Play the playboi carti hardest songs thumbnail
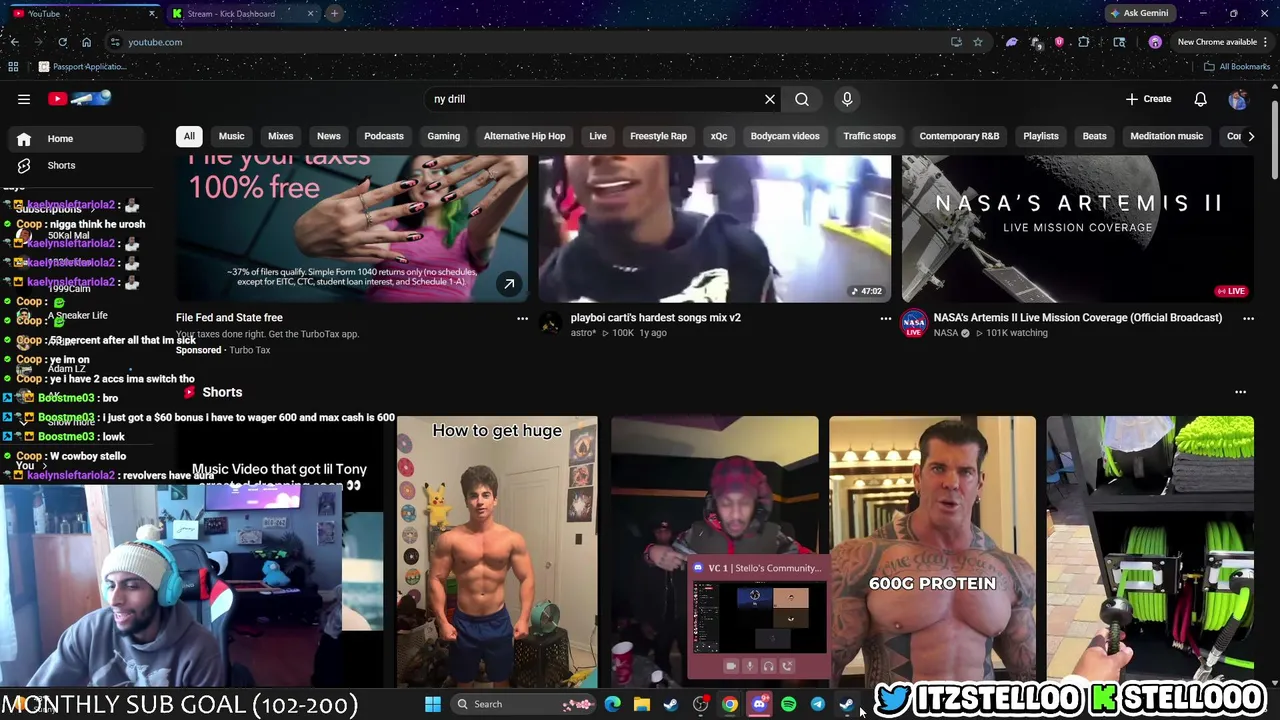This screenshot has height=720, width=1280. 714,229
